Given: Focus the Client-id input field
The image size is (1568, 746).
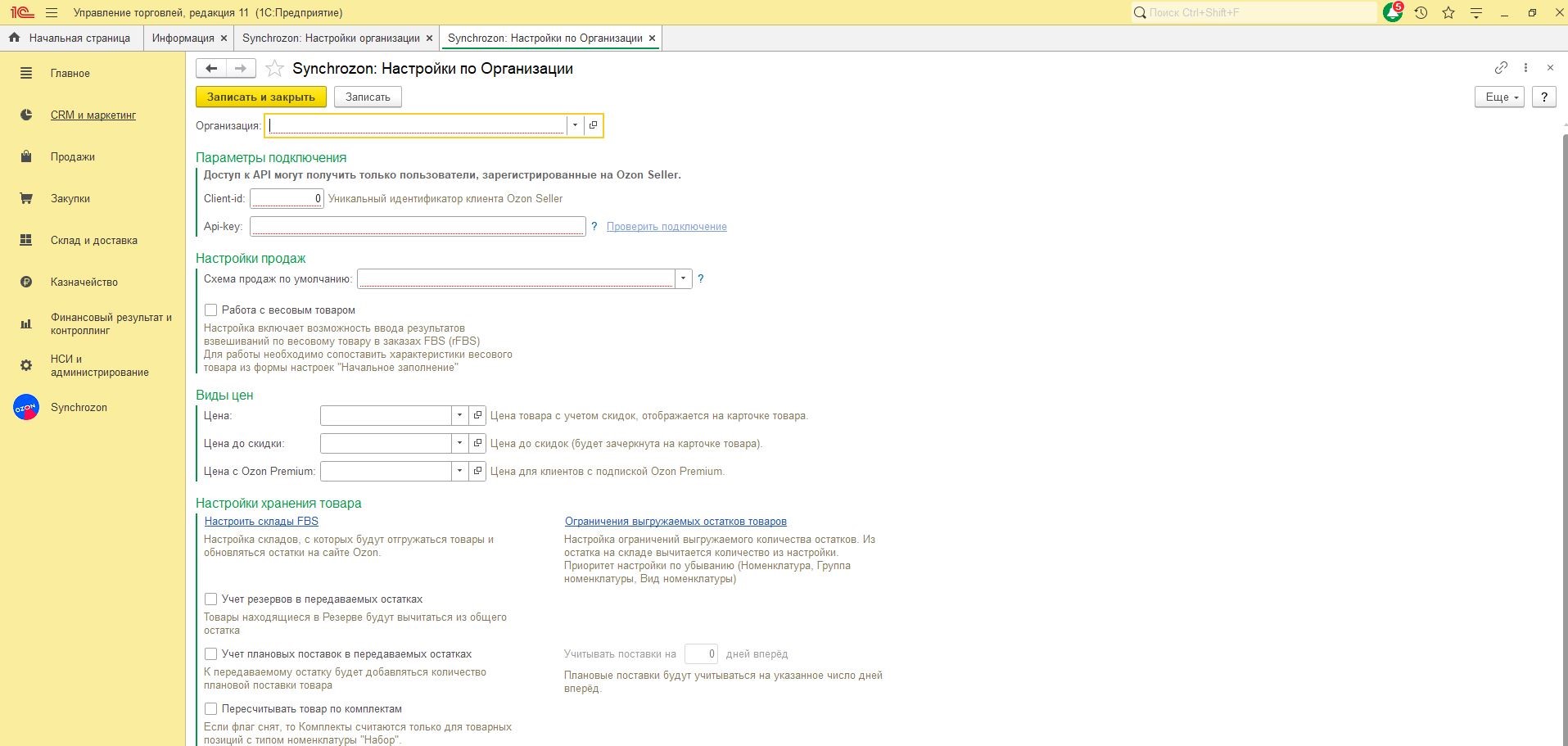Looking at the screenshot, I should (287, 198).
